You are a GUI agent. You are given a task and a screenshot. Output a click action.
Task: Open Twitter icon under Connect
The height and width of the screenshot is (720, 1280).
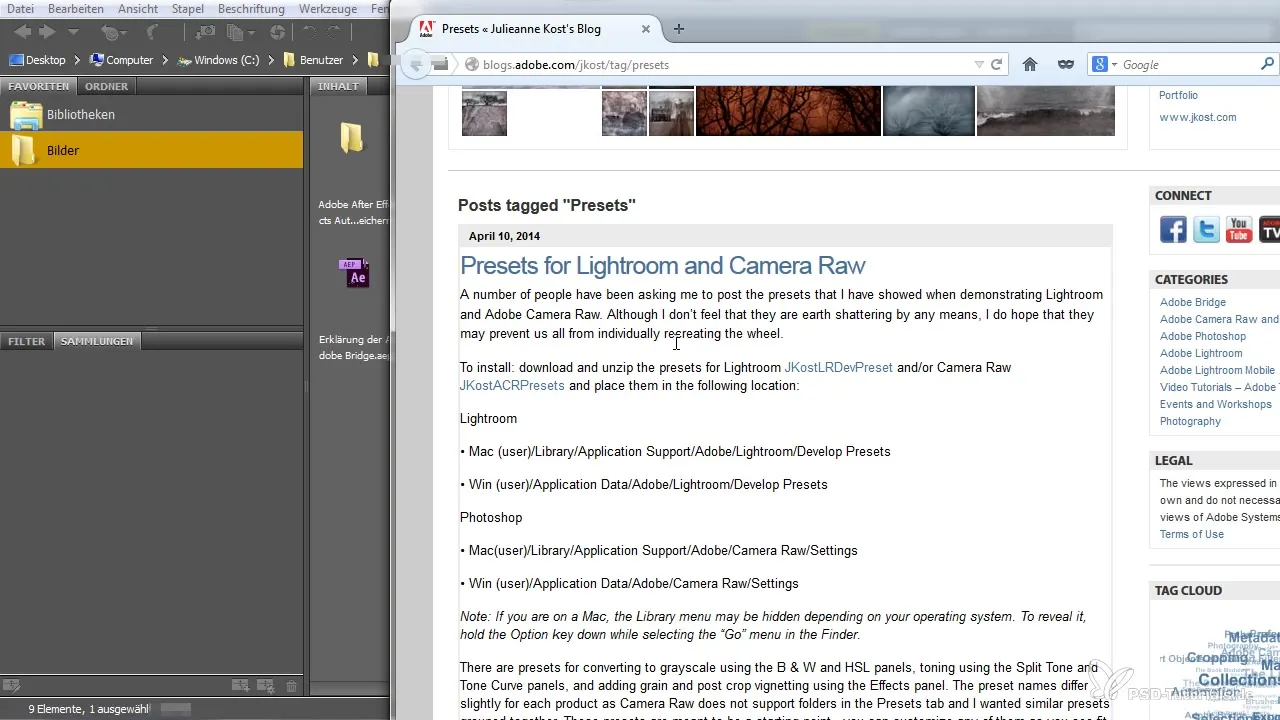tap(1206, 230)
